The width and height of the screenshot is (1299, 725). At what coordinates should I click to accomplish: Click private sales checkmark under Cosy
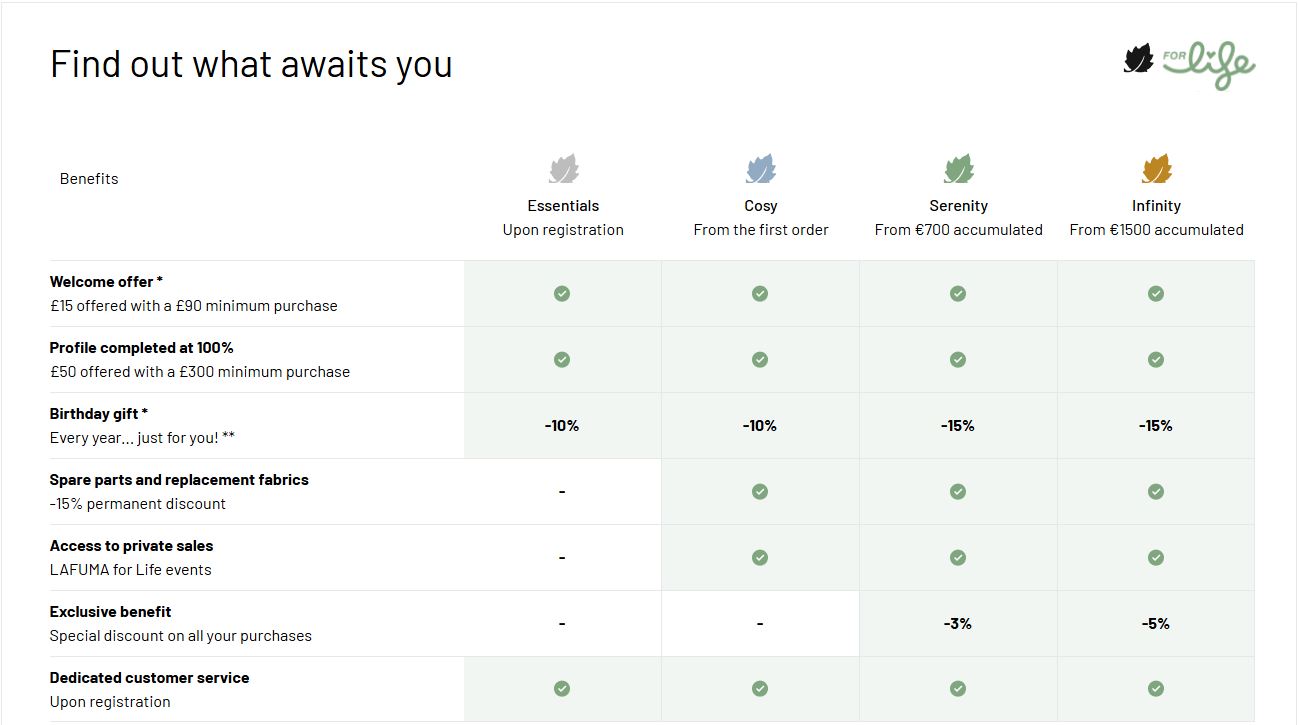point(760,557)
